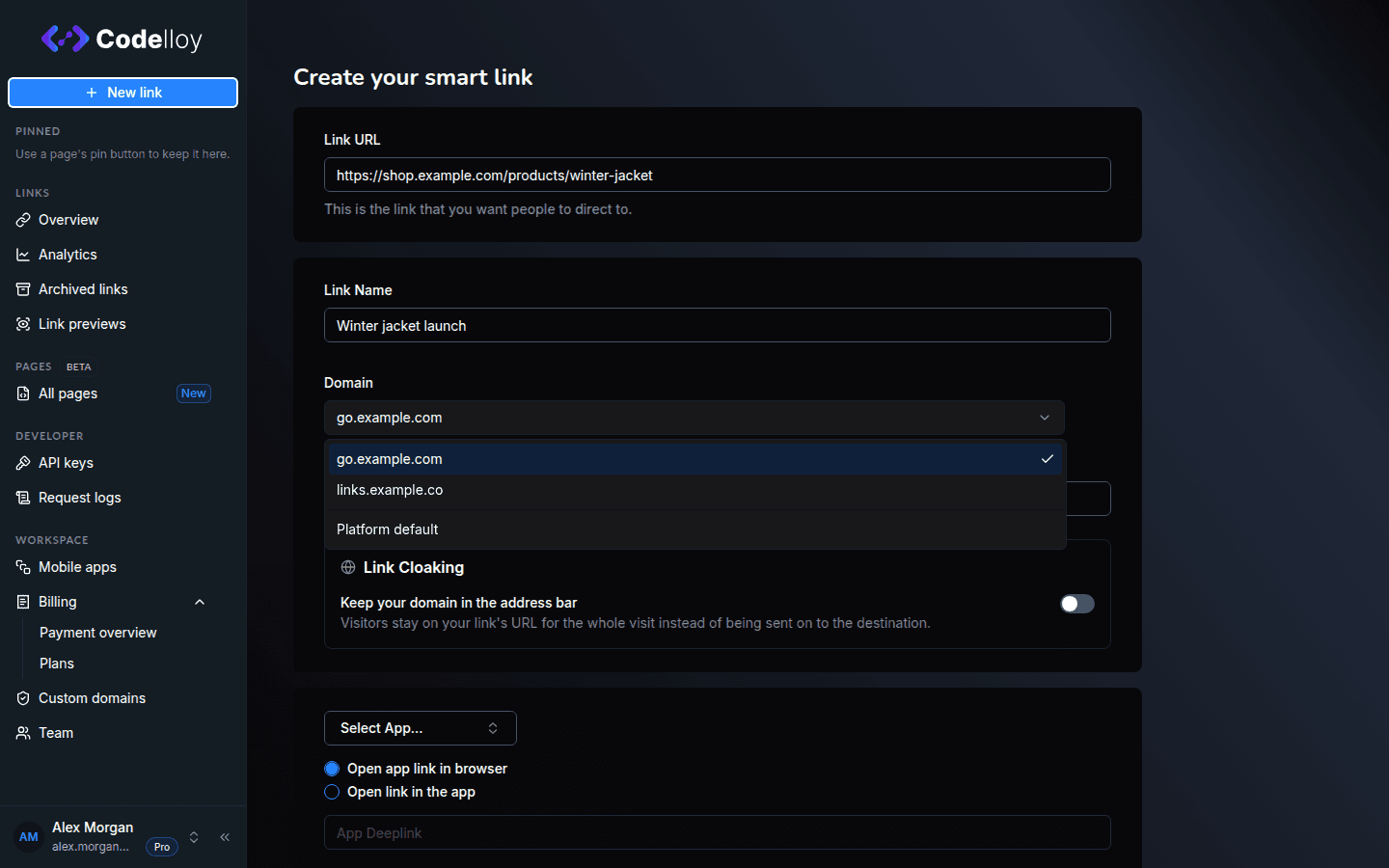Viewport: 1389px width, 868px height.
Task: Close the Domain dropdown showing go.example.com
Action: click(694, 418)
